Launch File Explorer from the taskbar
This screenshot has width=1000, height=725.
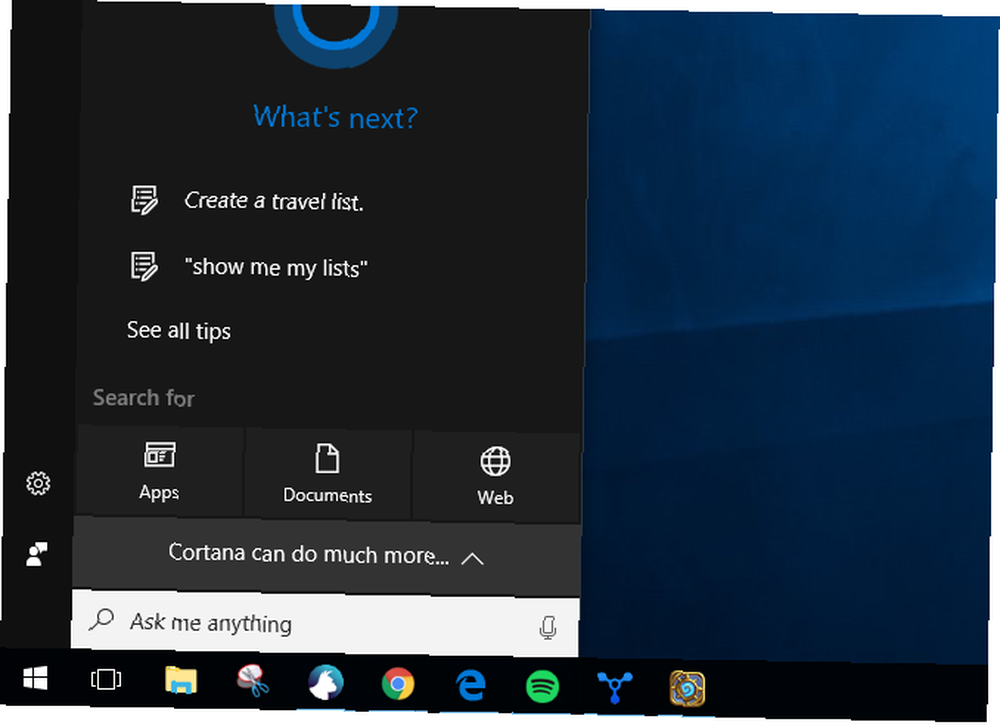[181, 680]
